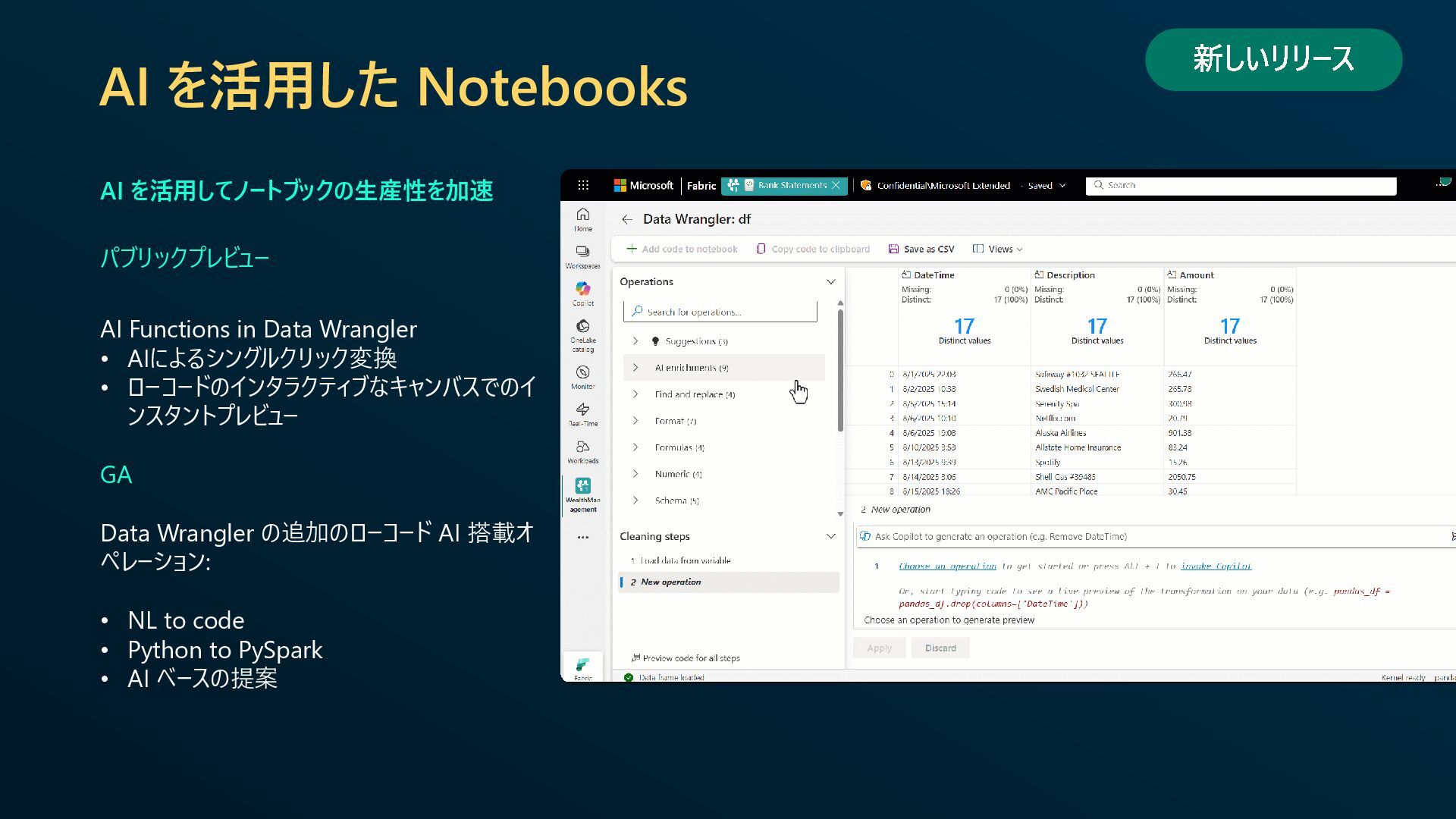1456x819 pixels.
Task: Click the Discard button
Action: [940, 648]
